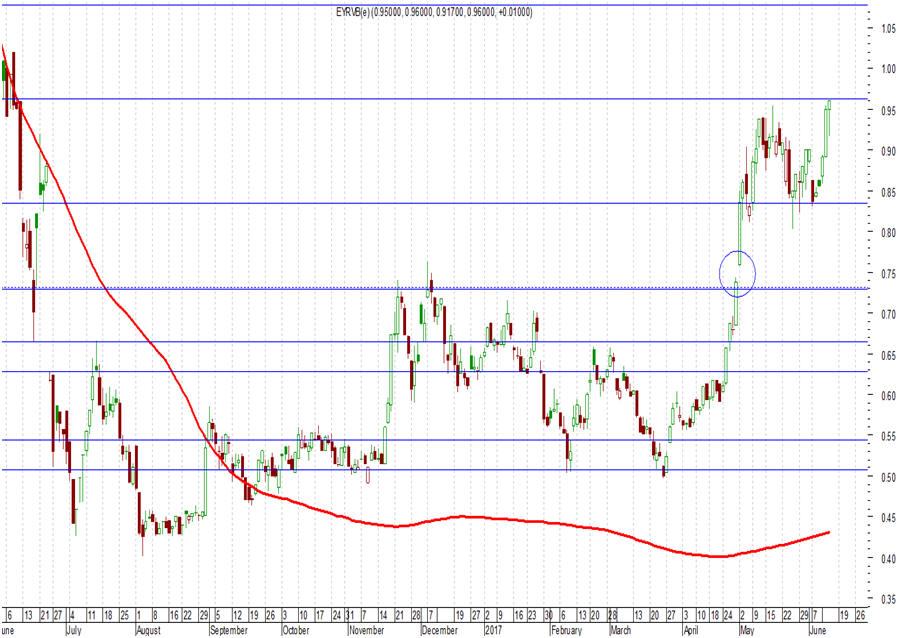Select the 0.75 price axis label
The height and width of the screenshot is (638, 900).
click(888, 274)
